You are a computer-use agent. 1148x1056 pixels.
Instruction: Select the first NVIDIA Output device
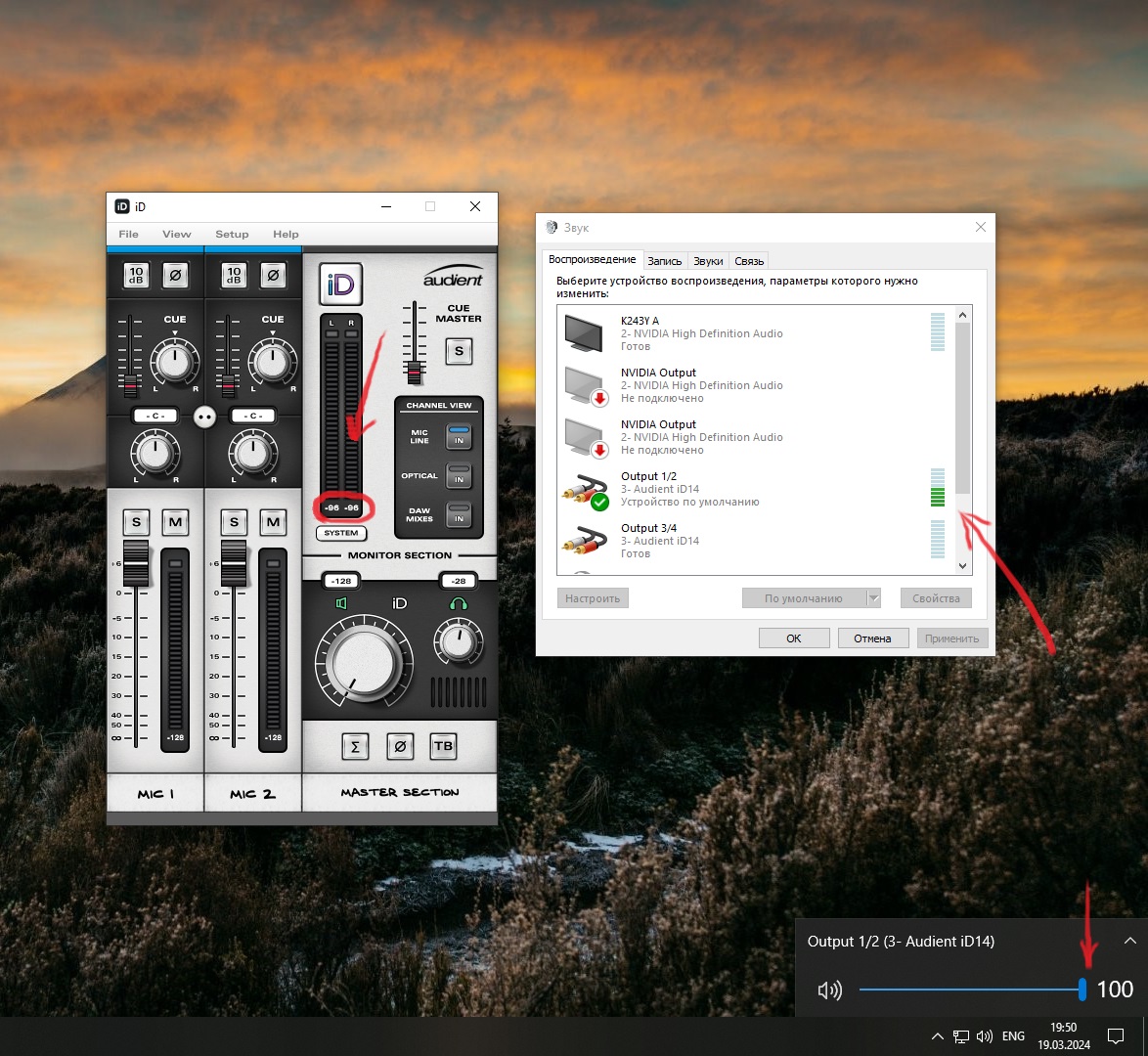pos(755,385)
